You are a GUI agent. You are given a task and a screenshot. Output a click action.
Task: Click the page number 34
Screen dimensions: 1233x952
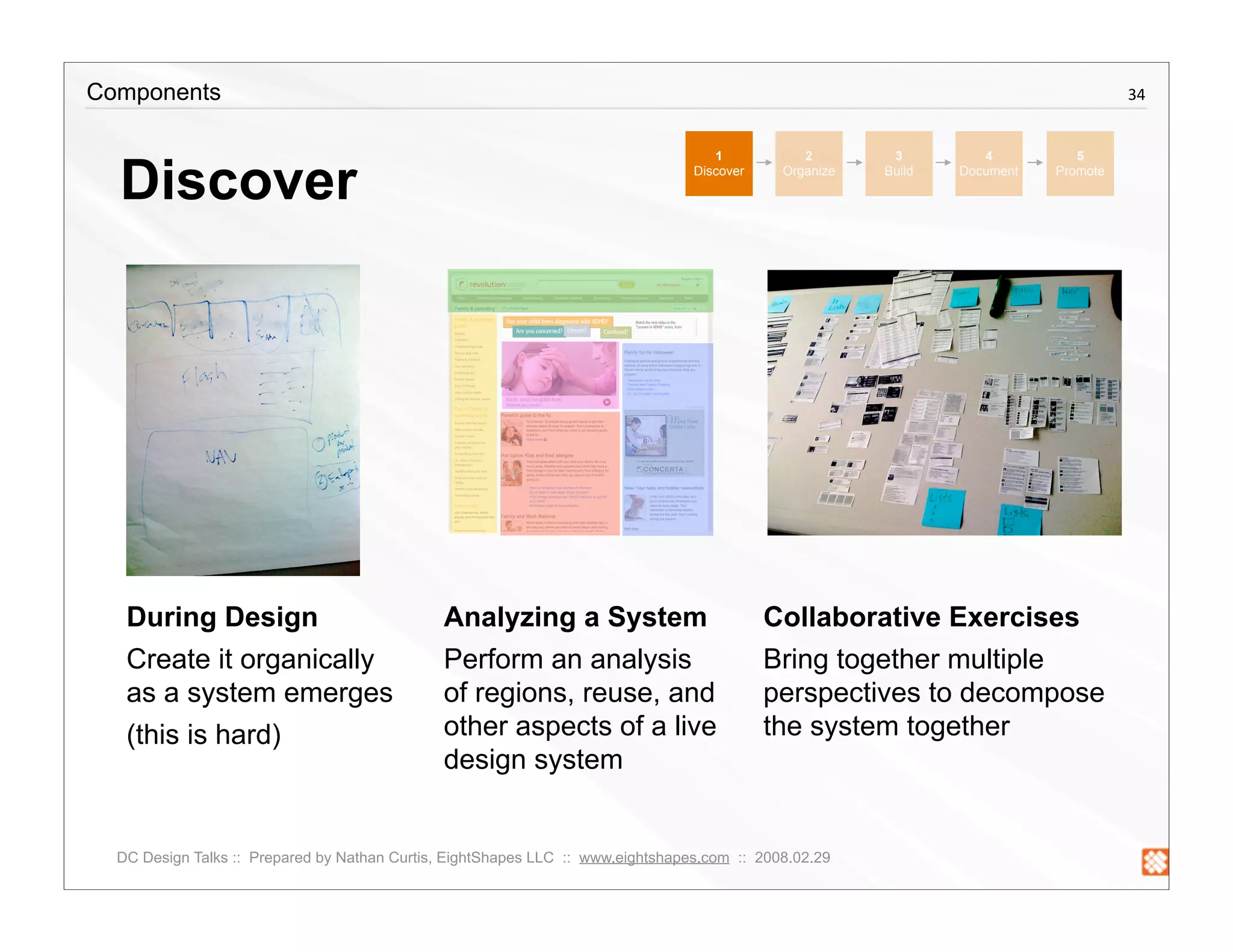point(1135,94)
